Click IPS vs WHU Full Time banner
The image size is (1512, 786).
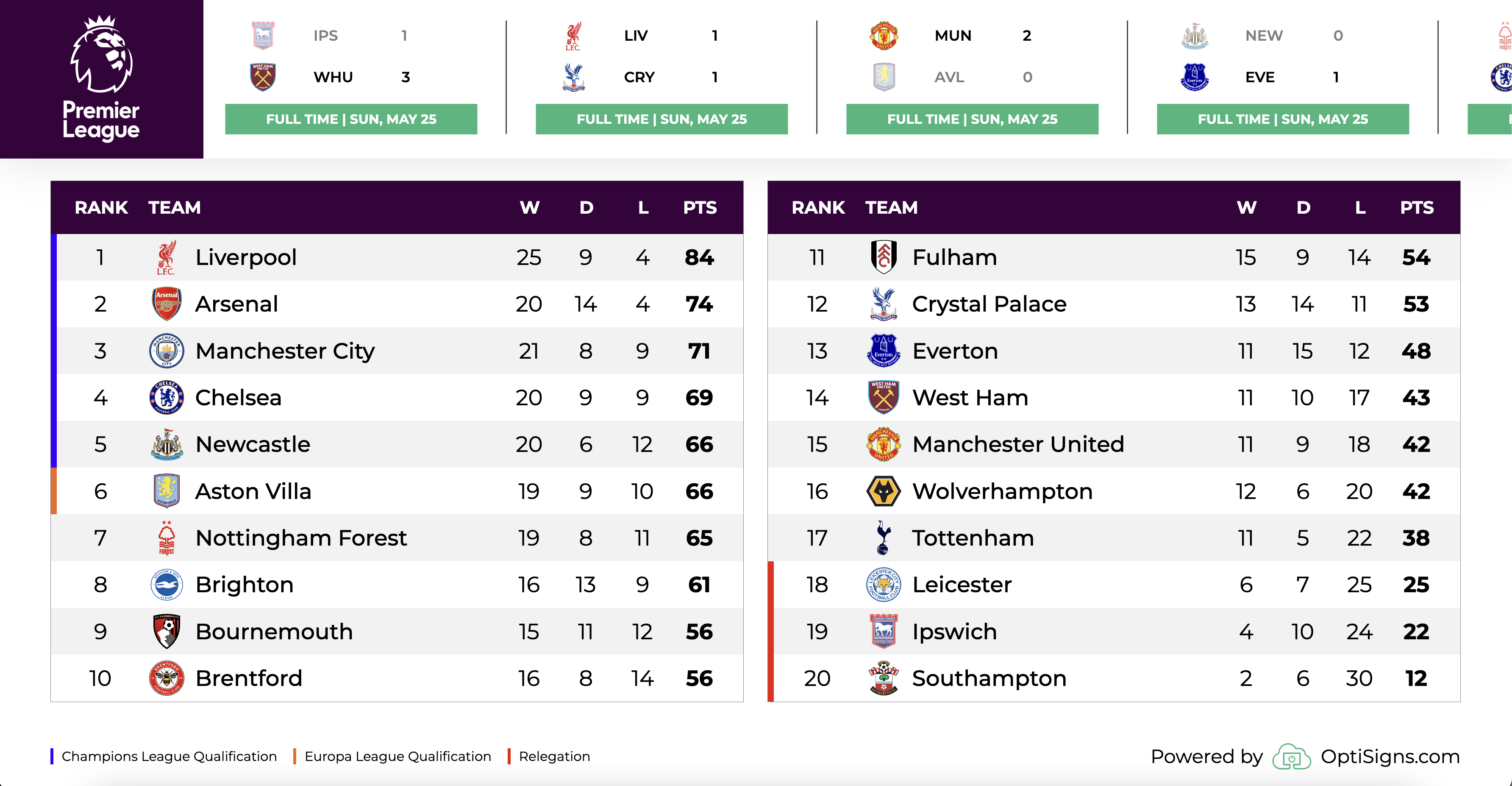[351, 119]
